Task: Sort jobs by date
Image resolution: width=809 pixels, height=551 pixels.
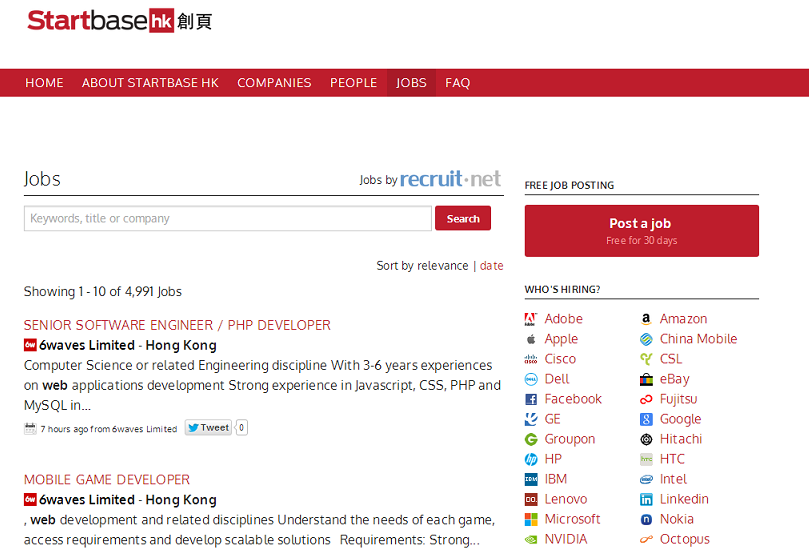Action: click(x=491, y=266)
